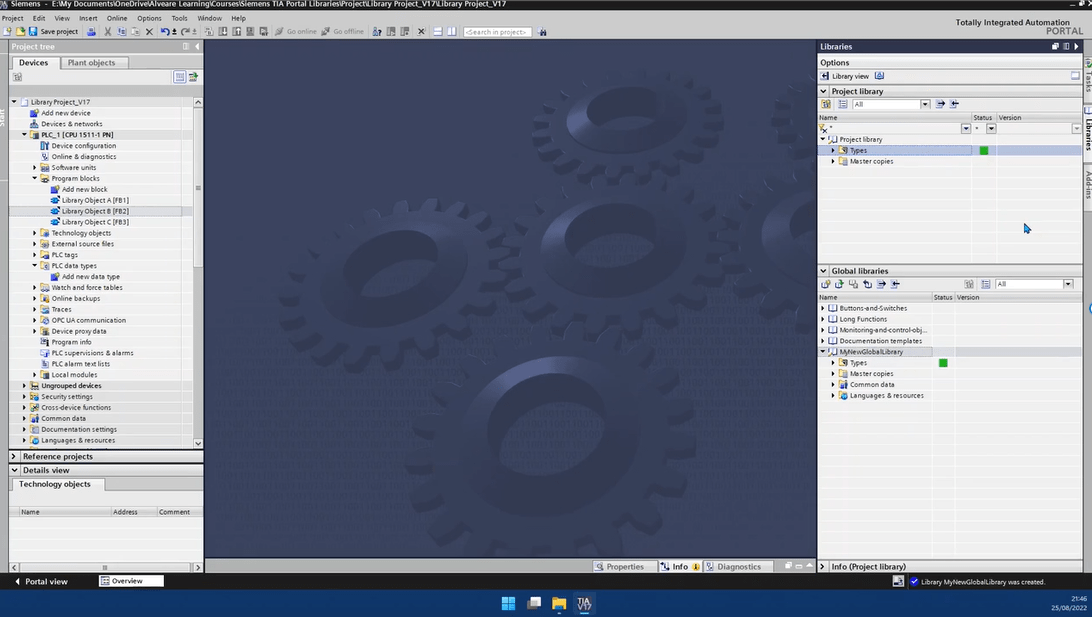The height and width of the screenshot is (617, 1092).
Task: Open File Explorer from the taskbar
Action: point(559,603)
